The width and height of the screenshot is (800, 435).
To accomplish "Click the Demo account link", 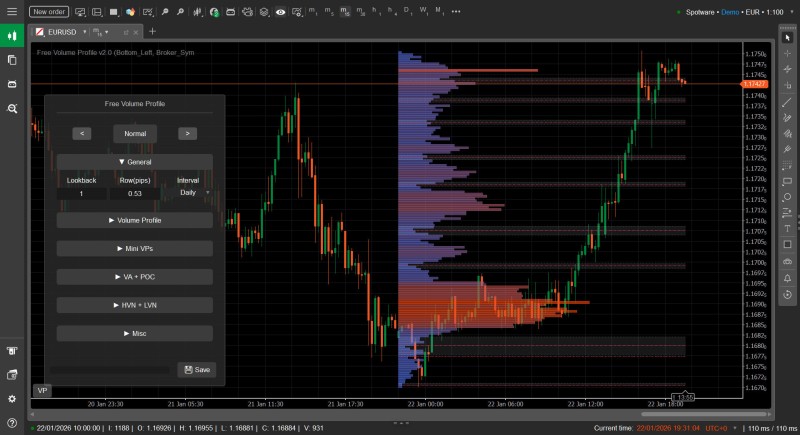I will point(730,12).
